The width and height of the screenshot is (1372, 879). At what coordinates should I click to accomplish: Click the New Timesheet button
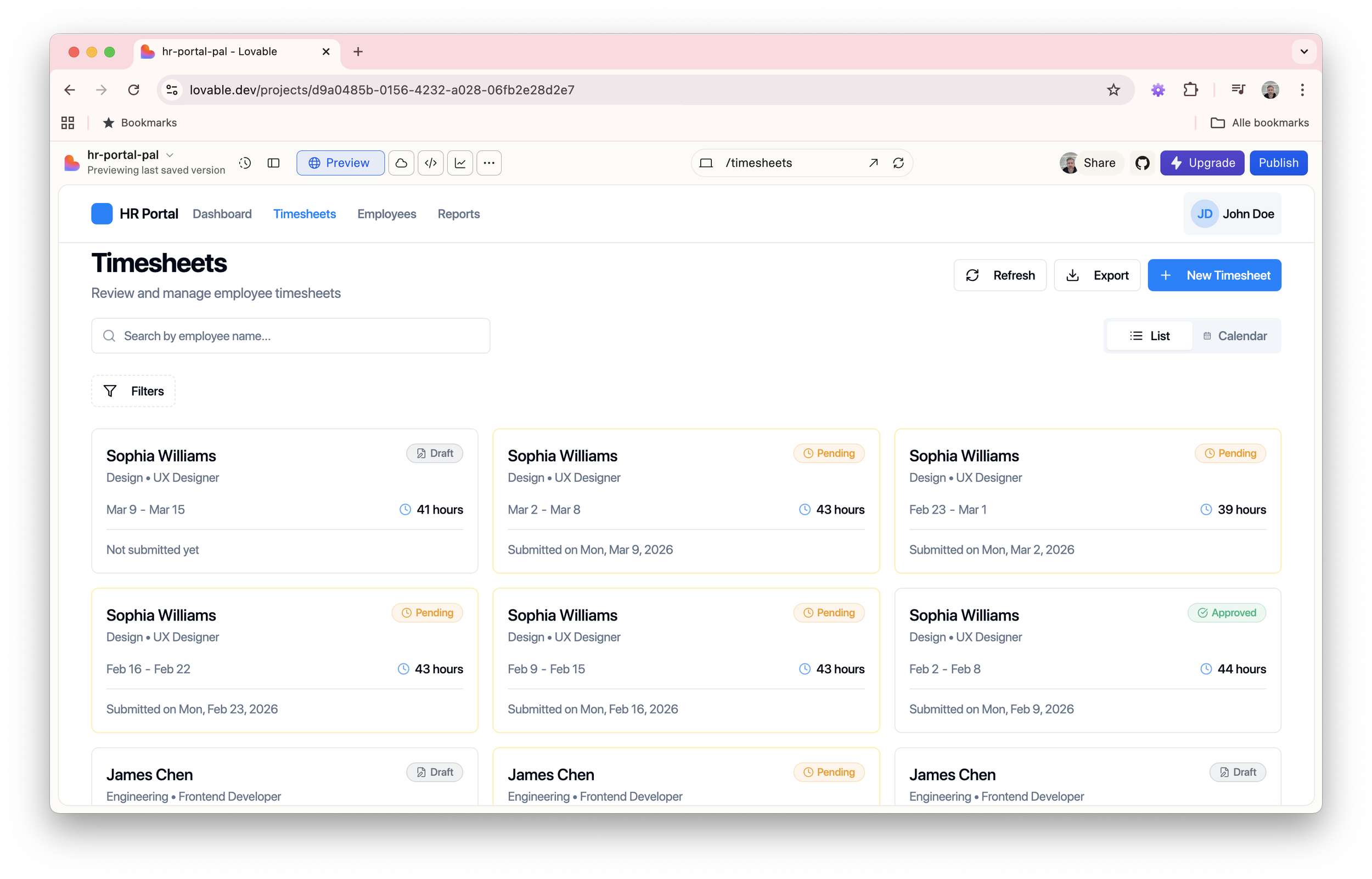pos(1214,275)
